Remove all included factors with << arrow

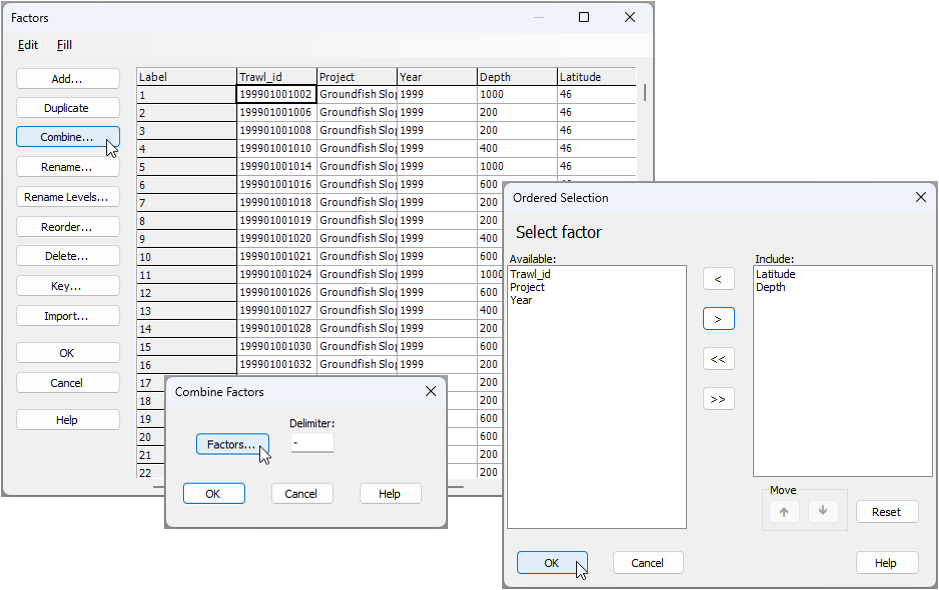point(718,358)
